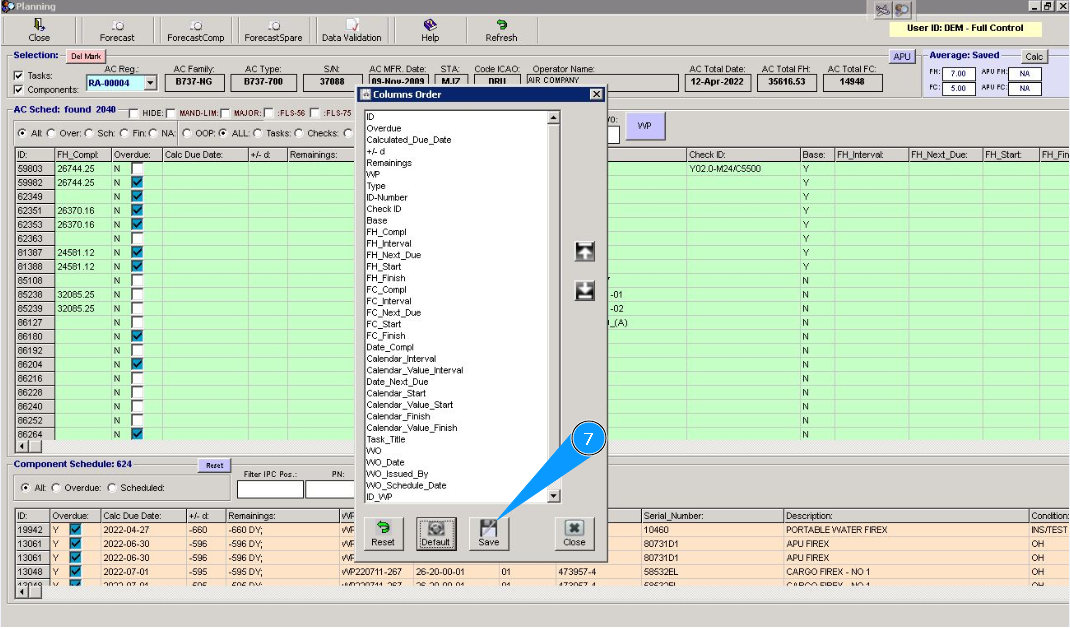The width and height of the screenshot is (1070, 629).
Task: Click the APU button
Action: [901, 57]
